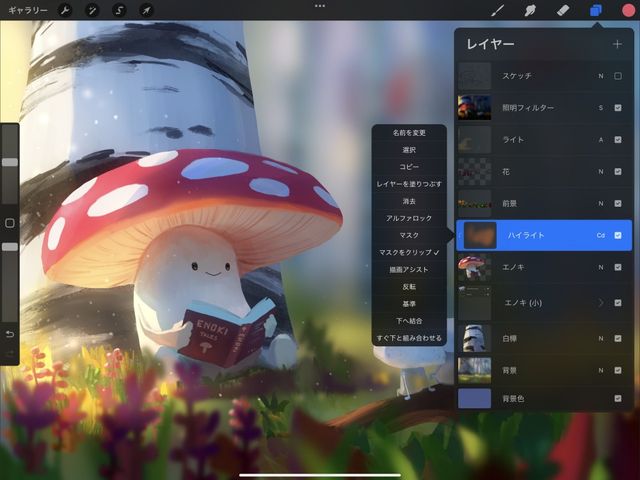The image size is (640, 480).
Task: Select the Smudge tool
Action: 530,10
